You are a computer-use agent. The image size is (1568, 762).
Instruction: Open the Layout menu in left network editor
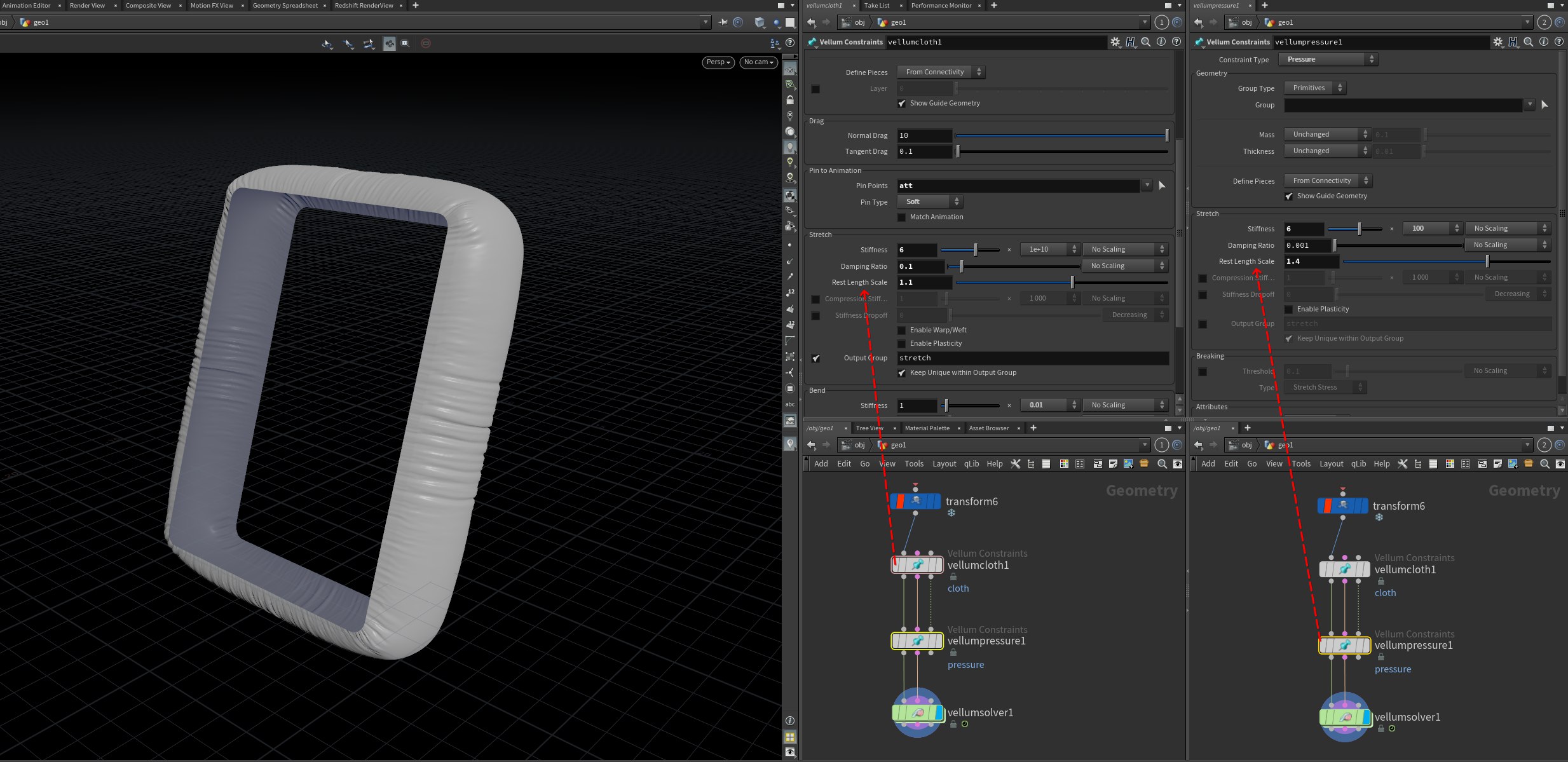pyautogui.click(x=944, y=464)
